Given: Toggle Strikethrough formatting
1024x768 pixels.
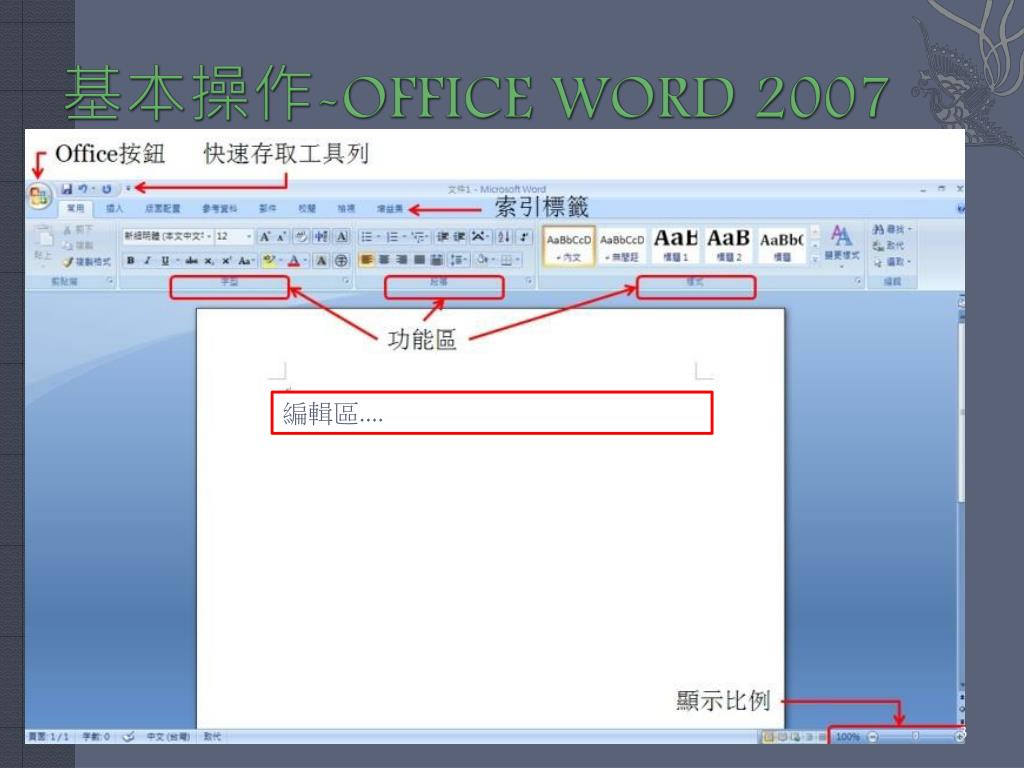Looking at the screenshot, I should [191, 261].
